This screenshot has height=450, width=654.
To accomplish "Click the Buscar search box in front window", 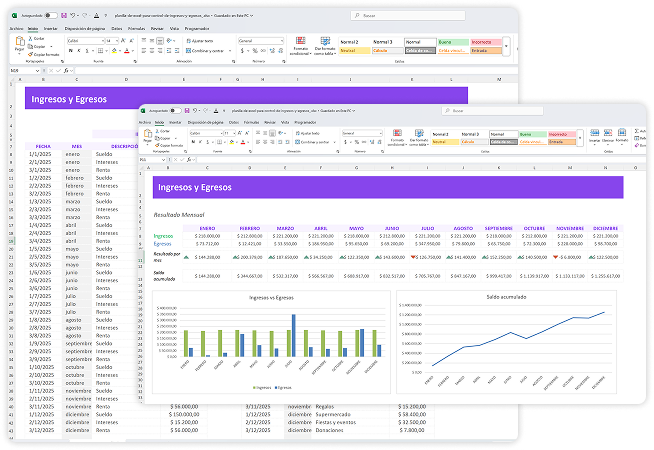I will coord(492,111).
